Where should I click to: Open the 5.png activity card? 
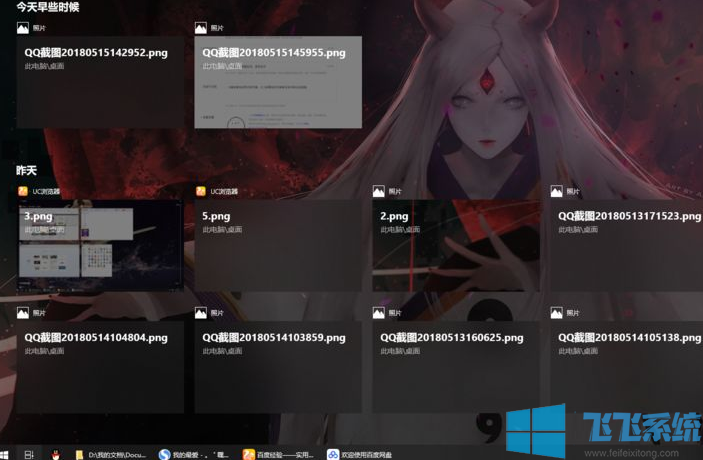(x=278, y=246)
